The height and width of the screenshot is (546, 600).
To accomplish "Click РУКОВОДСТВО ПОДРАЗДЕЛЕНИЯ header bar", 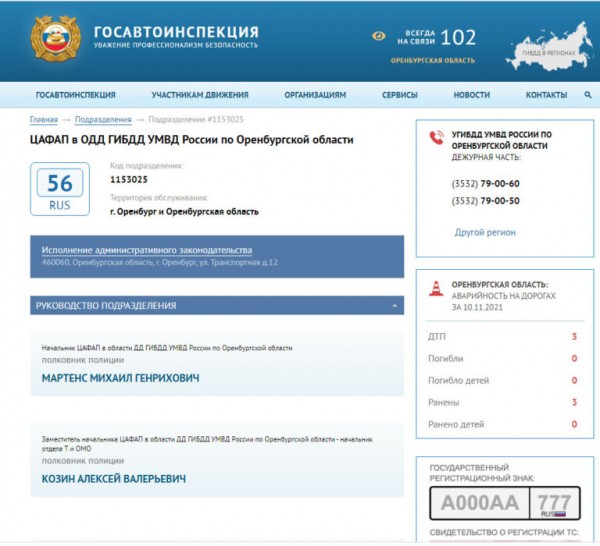I will 217,305.
